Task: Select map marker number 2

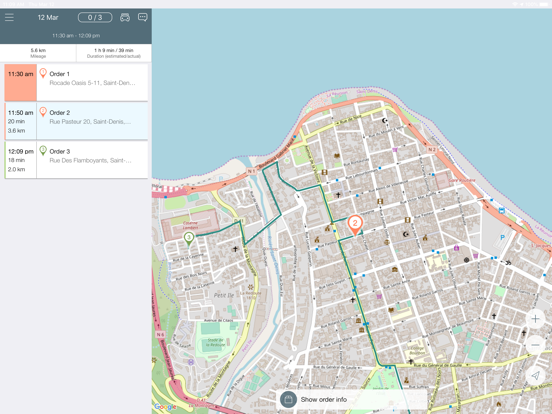Action: (355, 225)
